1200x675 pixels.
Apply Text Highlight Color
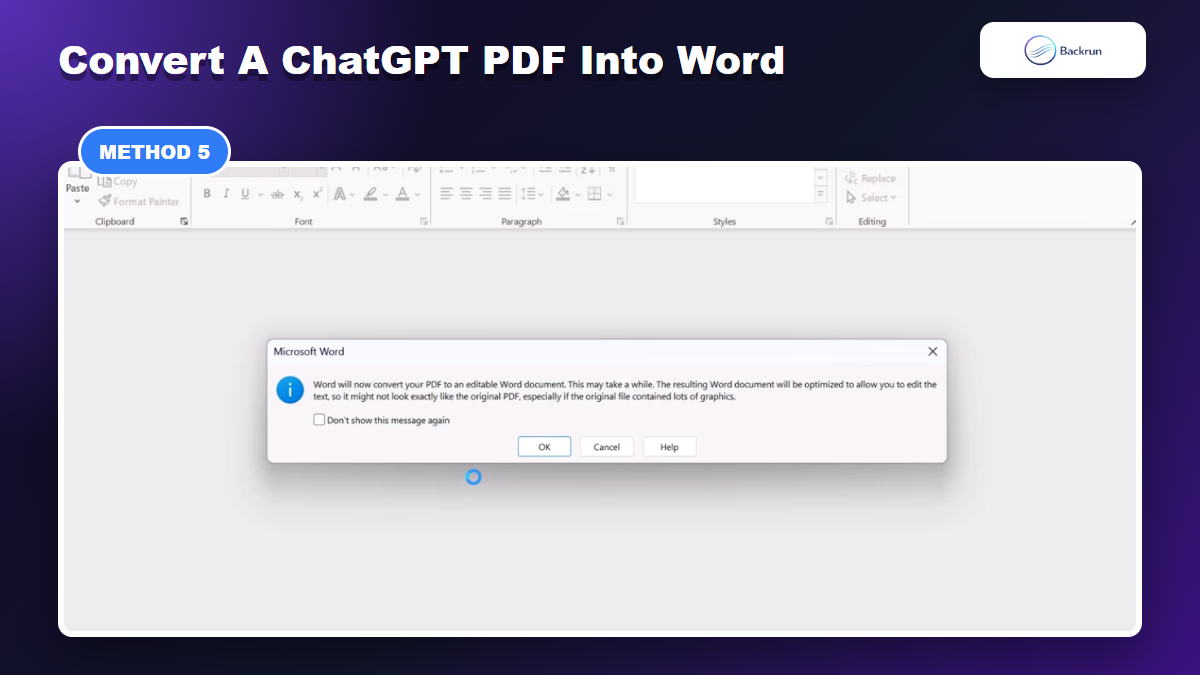370,194
